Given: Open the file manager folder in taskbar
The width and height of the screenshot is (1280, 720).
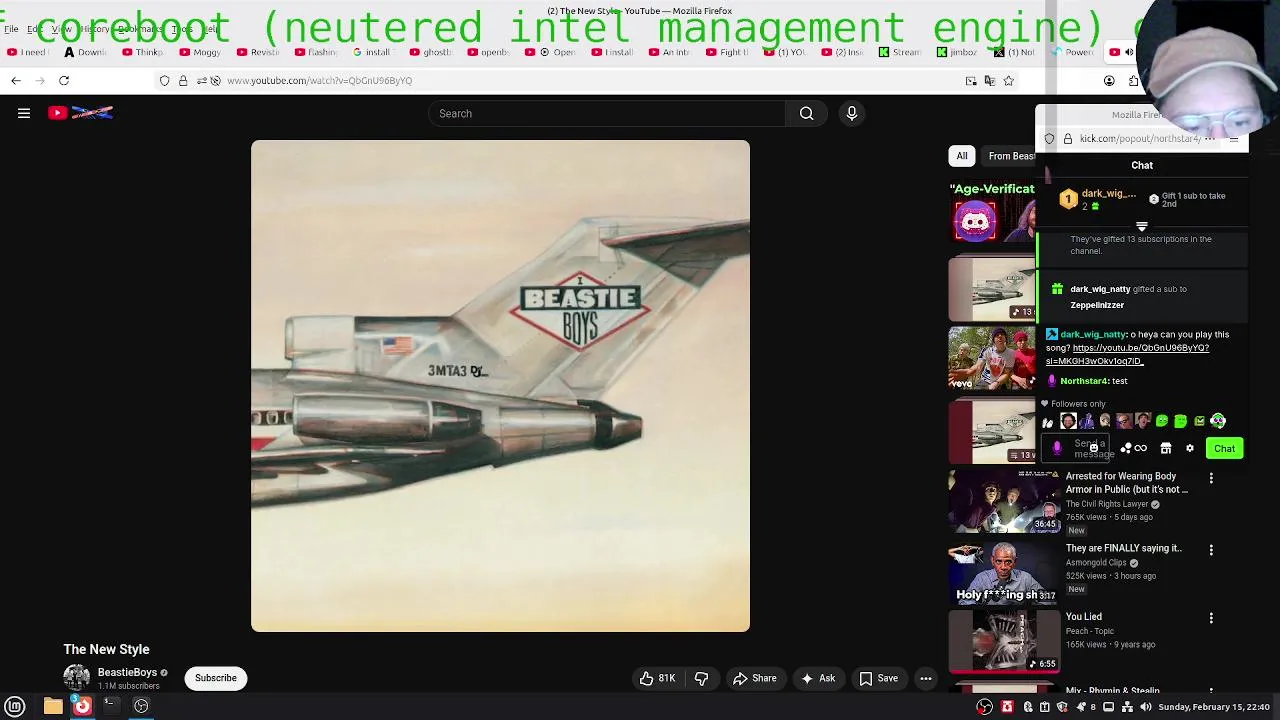Looking at the screenshot, I should coord(53,706).
